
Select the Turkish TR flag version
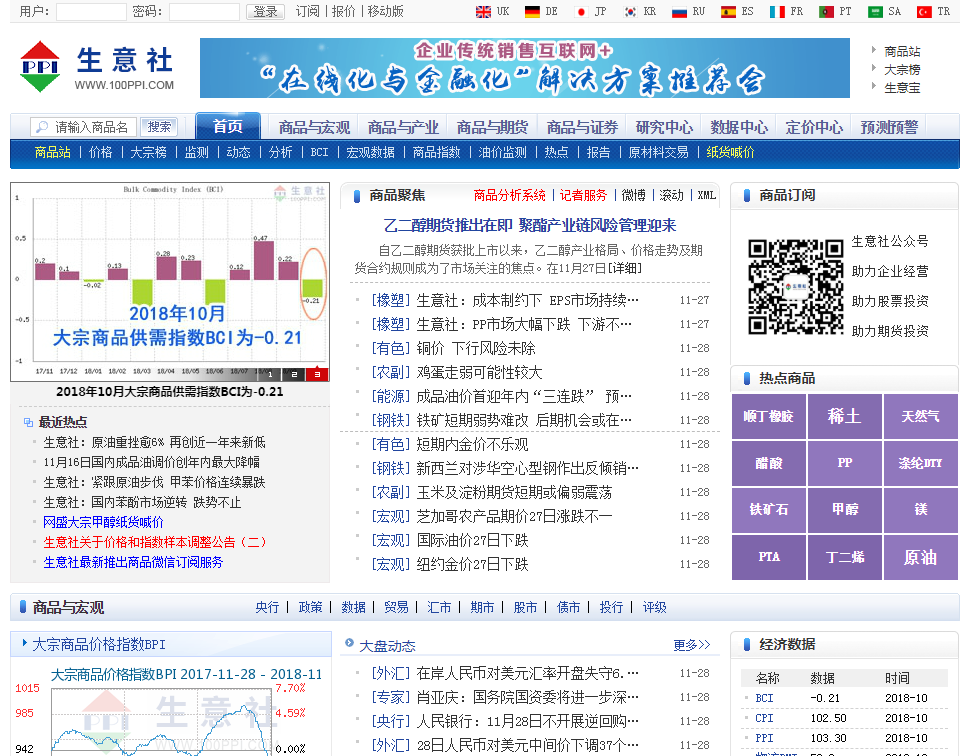click(933, 11)
